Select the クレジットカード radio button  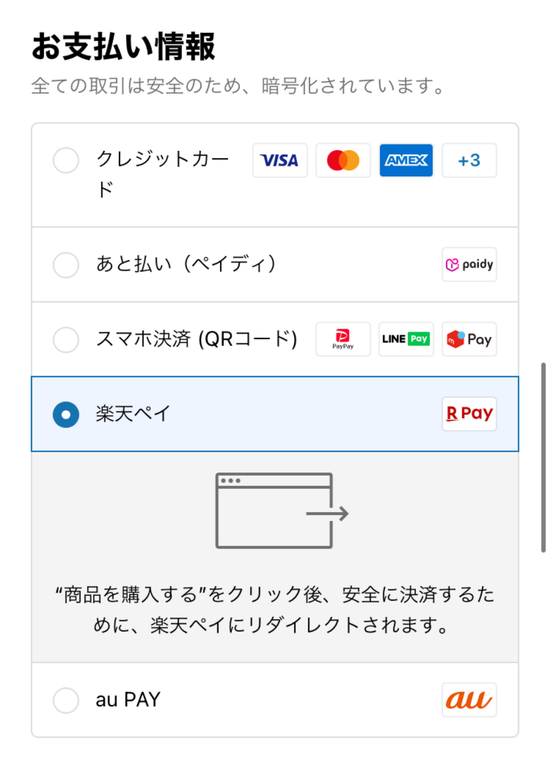(66, 160)
